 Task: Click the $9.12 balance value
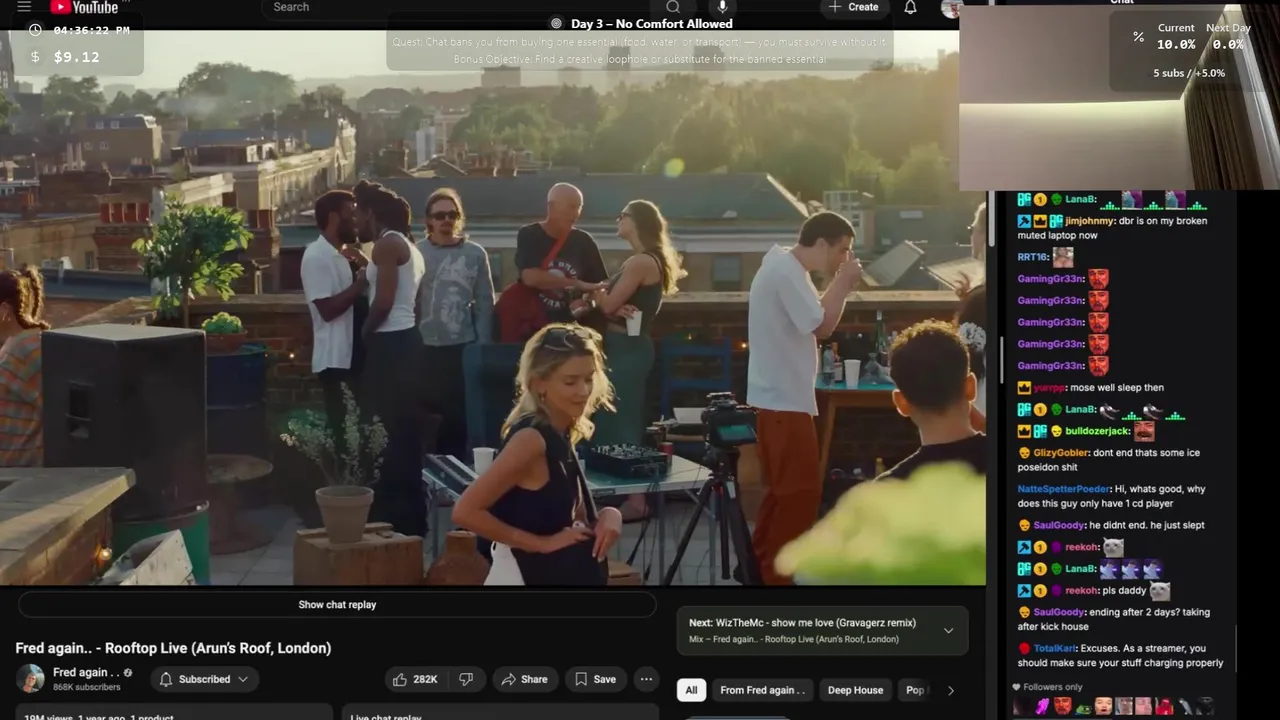[76, 57]
